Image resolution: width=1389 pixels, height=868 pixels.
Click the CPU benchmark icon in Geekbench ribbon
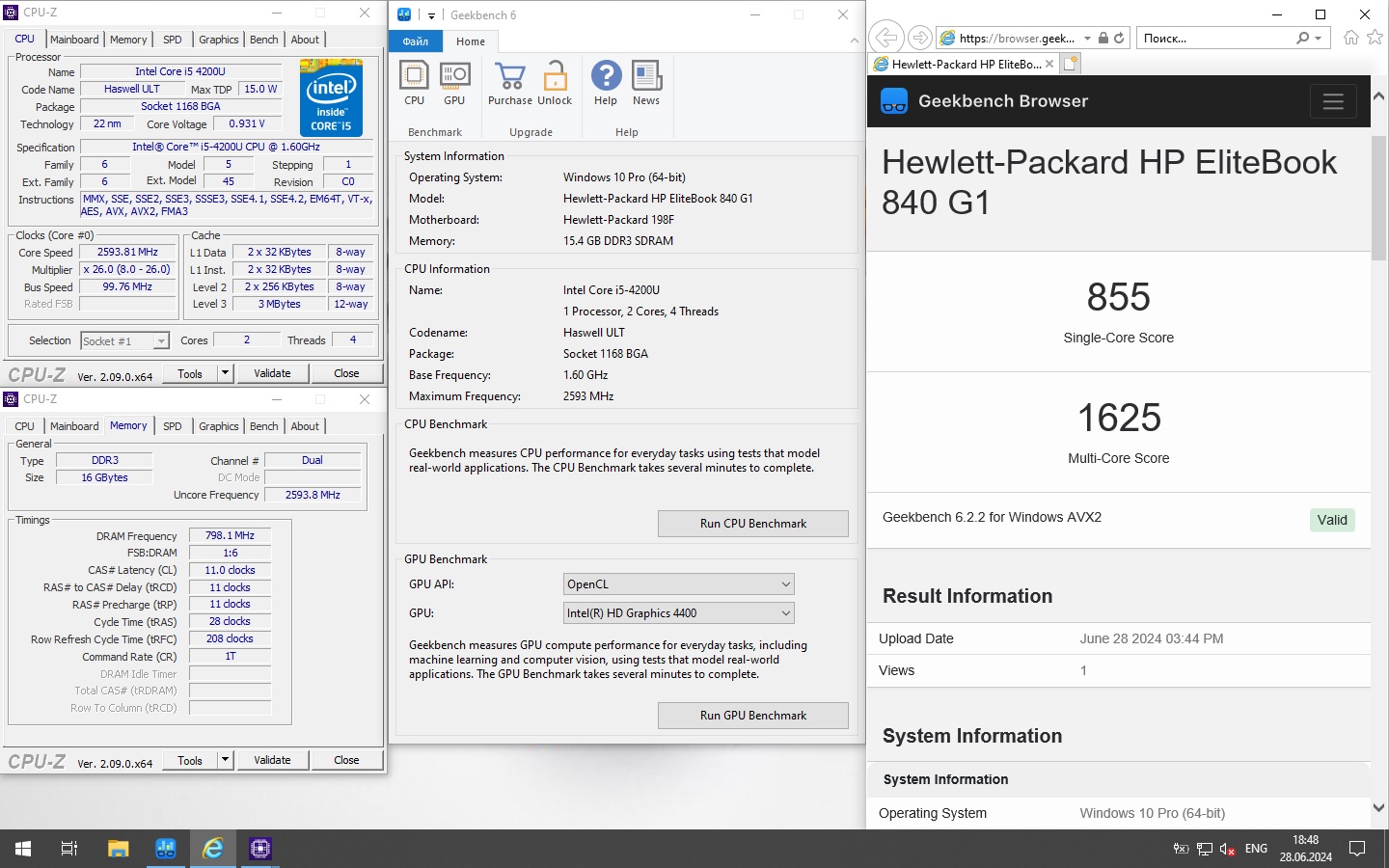point(414,76)
